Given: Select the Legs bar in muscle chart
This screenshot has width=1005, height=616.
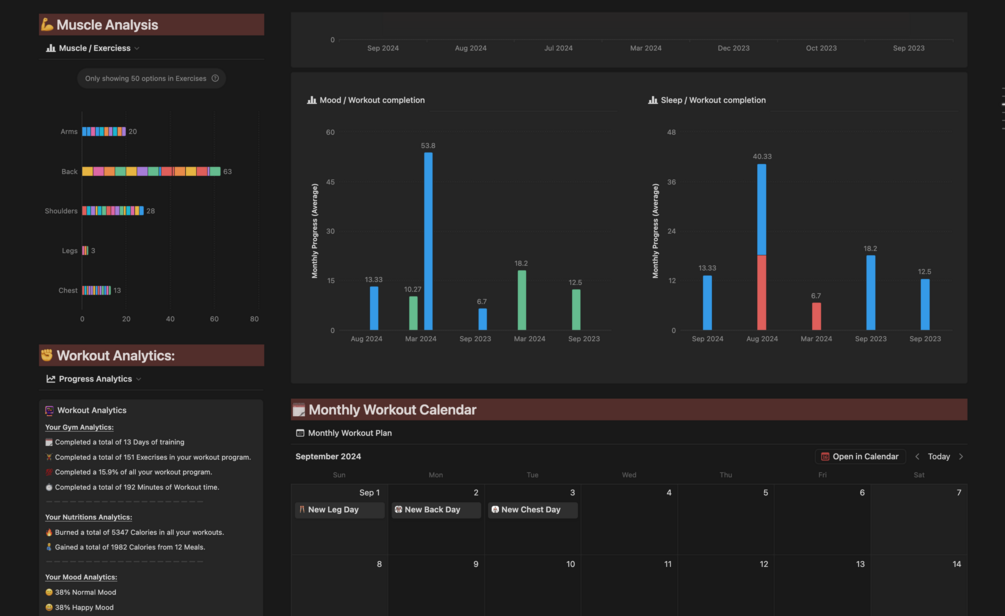Looking at the screenshot, I should point(85,251).
